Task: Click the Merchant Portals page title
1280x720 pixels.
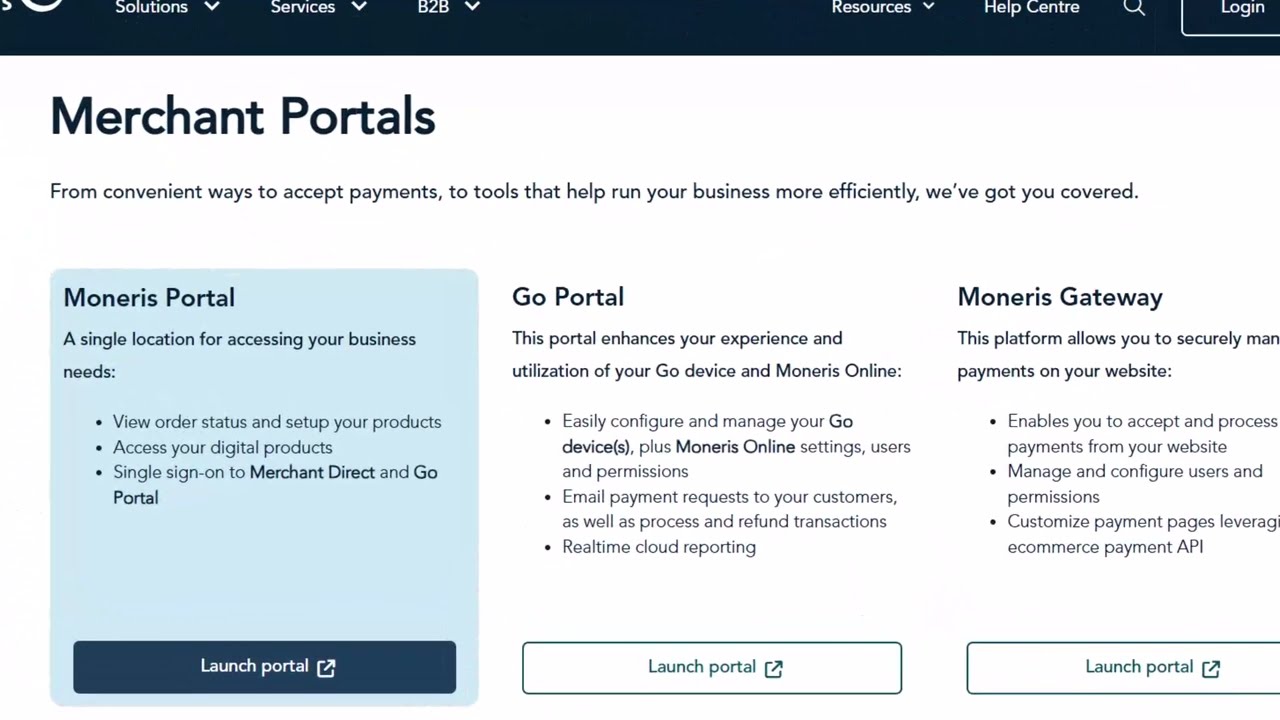Action: [243, 117]
